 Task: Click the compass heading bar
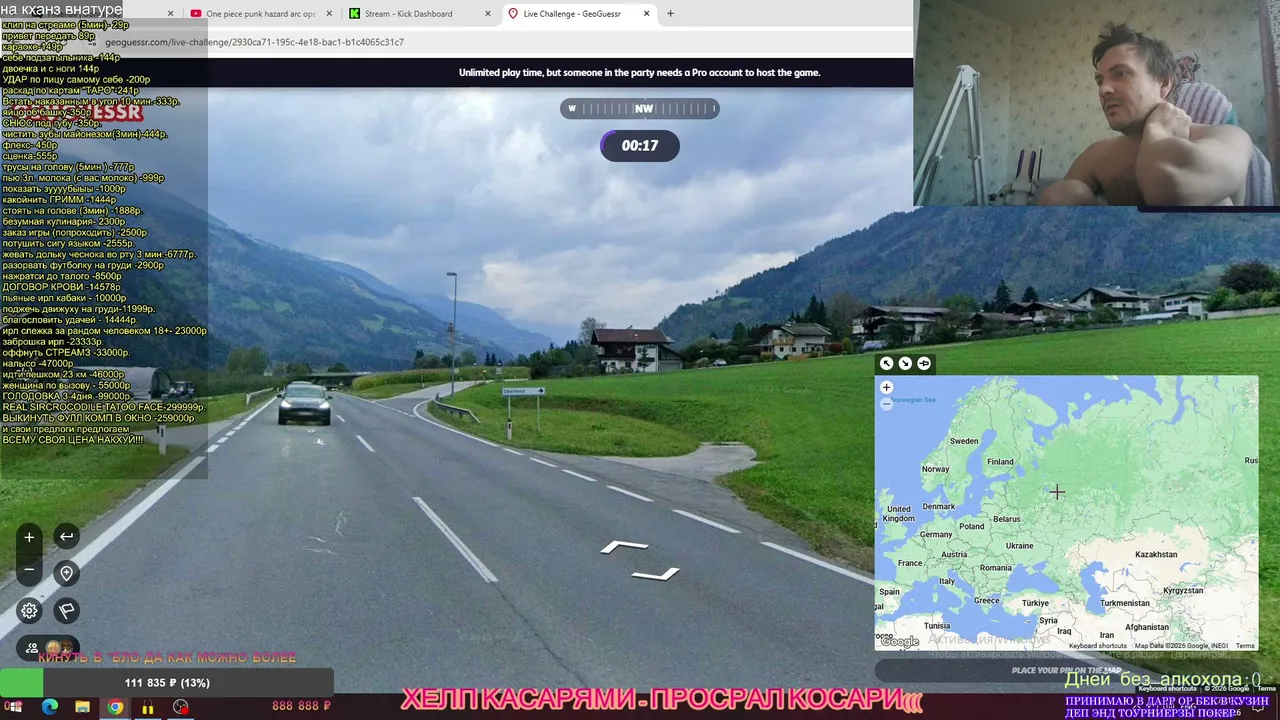pyautogui.click(x=639, y=108)
